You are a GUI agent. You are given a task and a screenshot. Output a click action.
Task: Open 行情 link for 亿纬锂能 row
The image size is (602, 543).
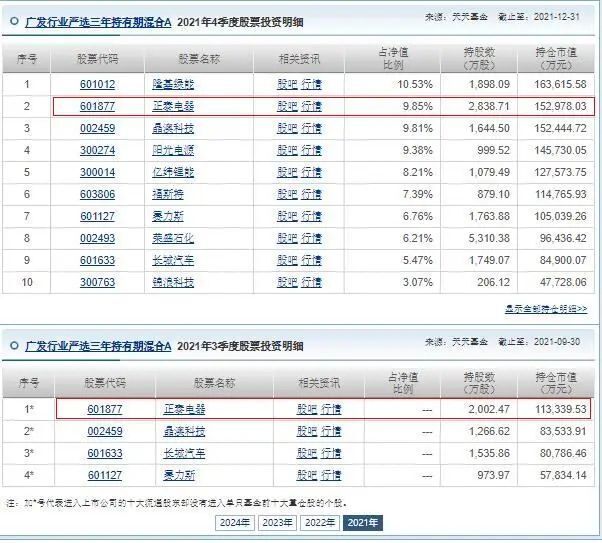point(311,172)
